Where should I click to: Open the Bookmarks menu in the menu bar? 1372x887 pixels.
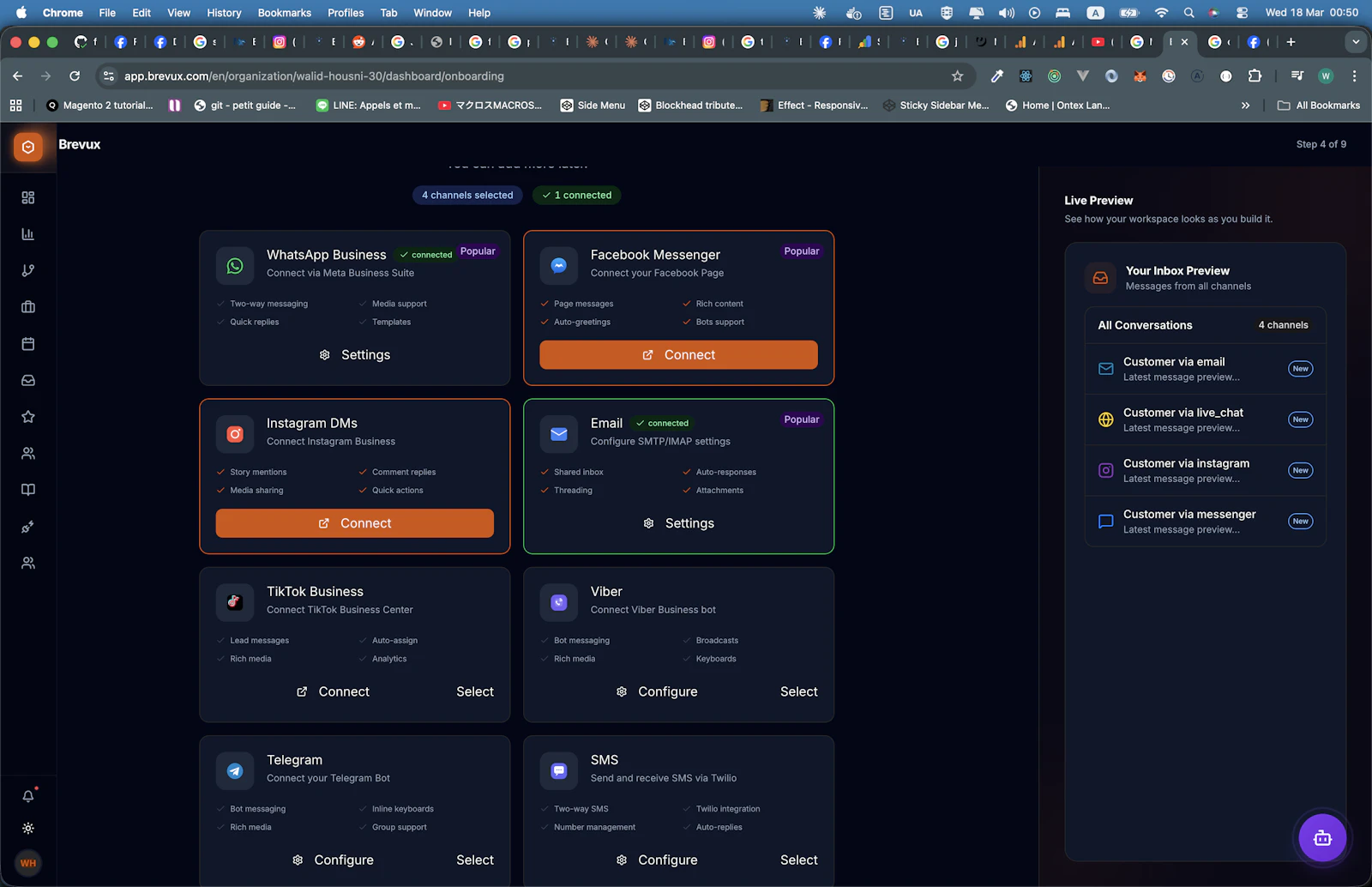(x=284, y=13)
